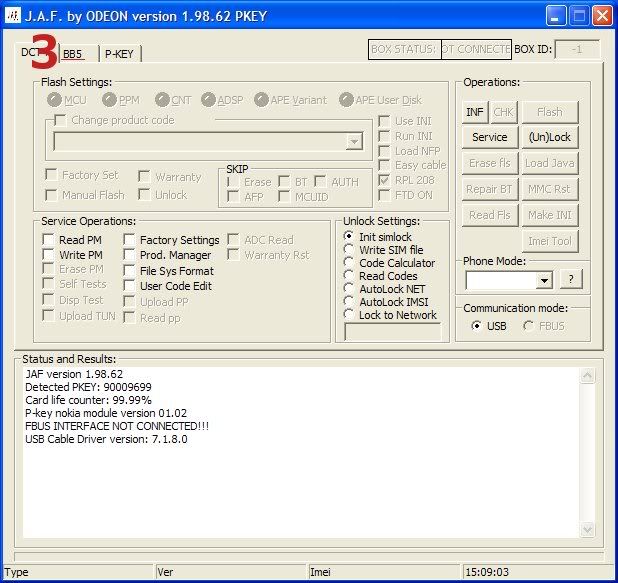Screen dimensions: 618x583
Task: Click the question mark button beside Phone Mode
Action: pyautogui.click(x=571, y=279)
